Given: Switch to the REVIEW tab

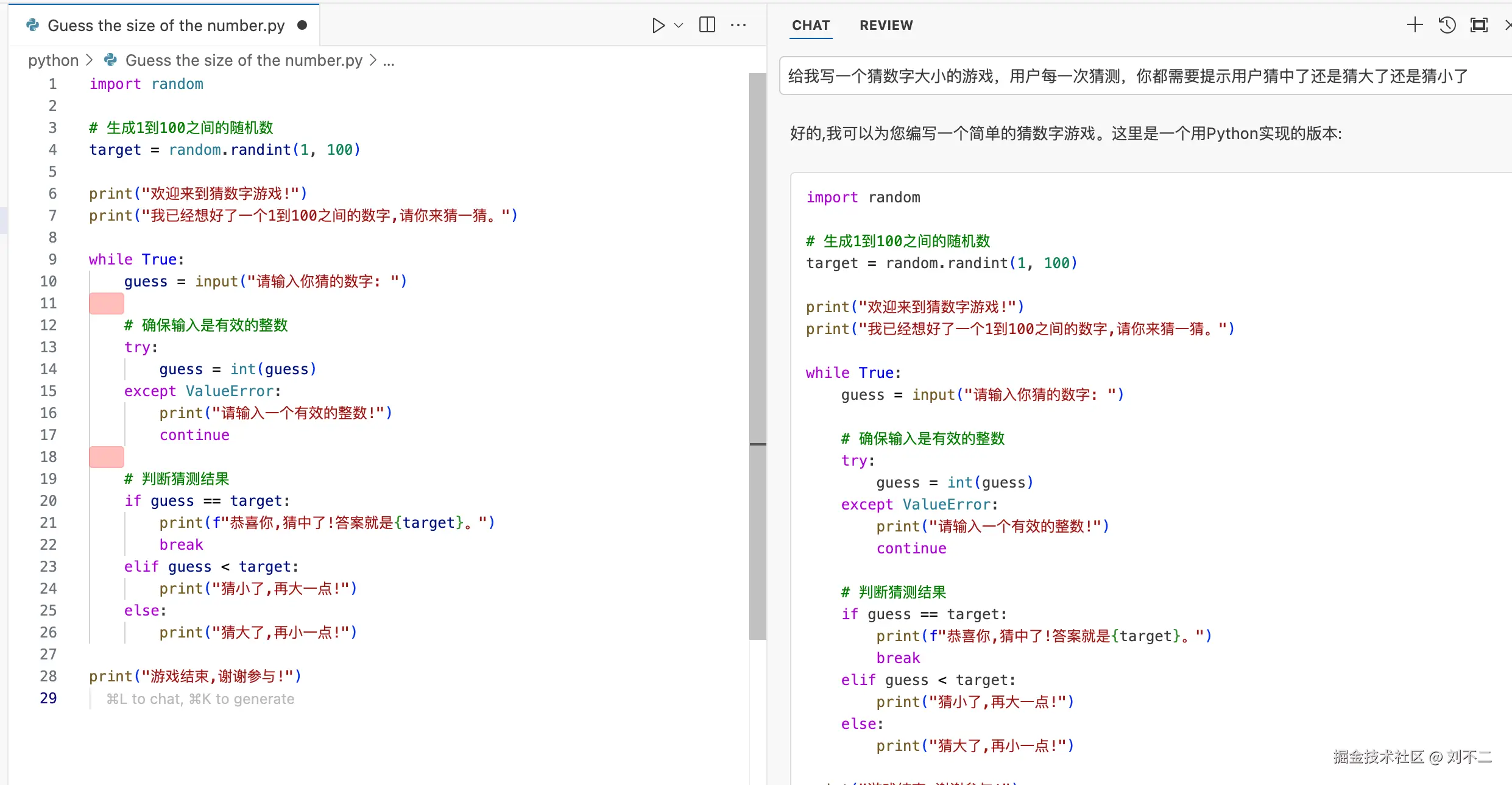Looking at the screenshot, I should (886, 25).
